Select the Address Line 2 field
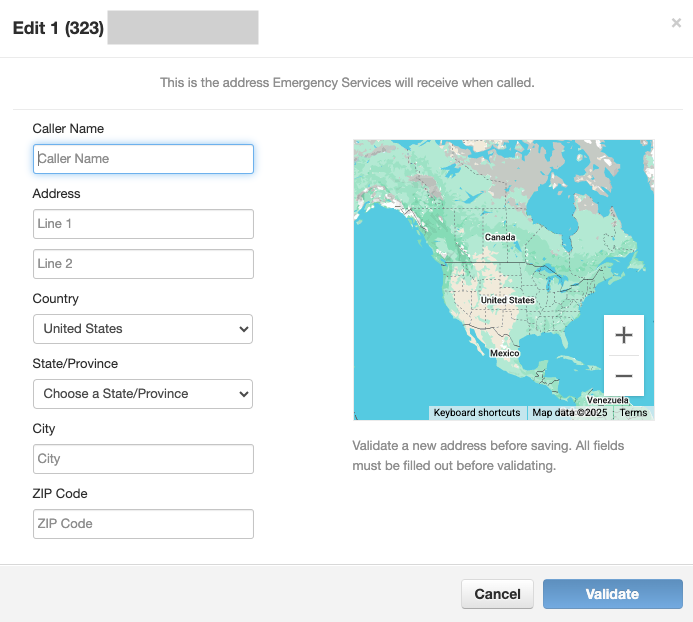 point(143,264)
